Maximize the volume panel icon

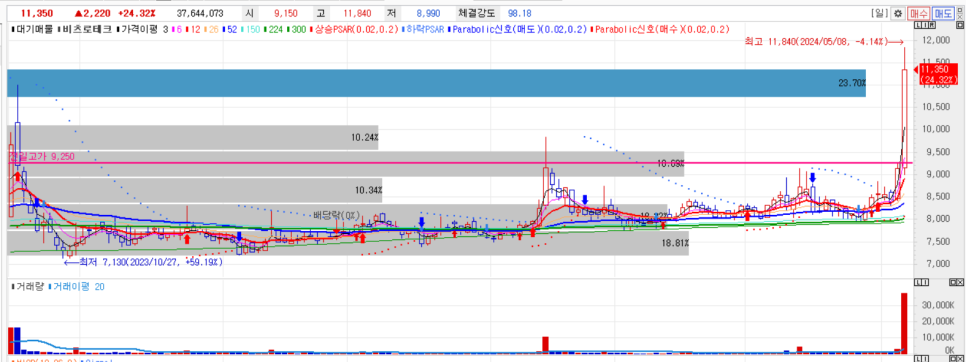[953, 283]
